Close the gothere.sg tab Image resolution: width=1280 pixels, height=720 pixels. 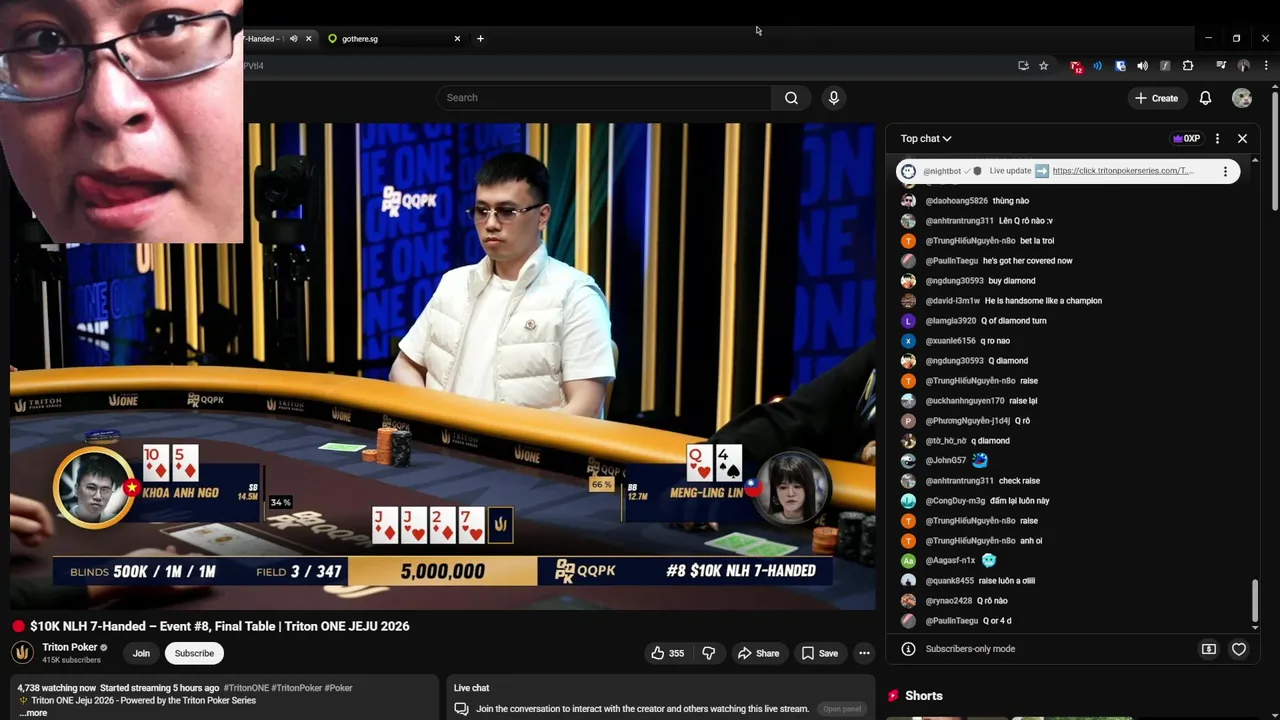(x=457, y=39)
